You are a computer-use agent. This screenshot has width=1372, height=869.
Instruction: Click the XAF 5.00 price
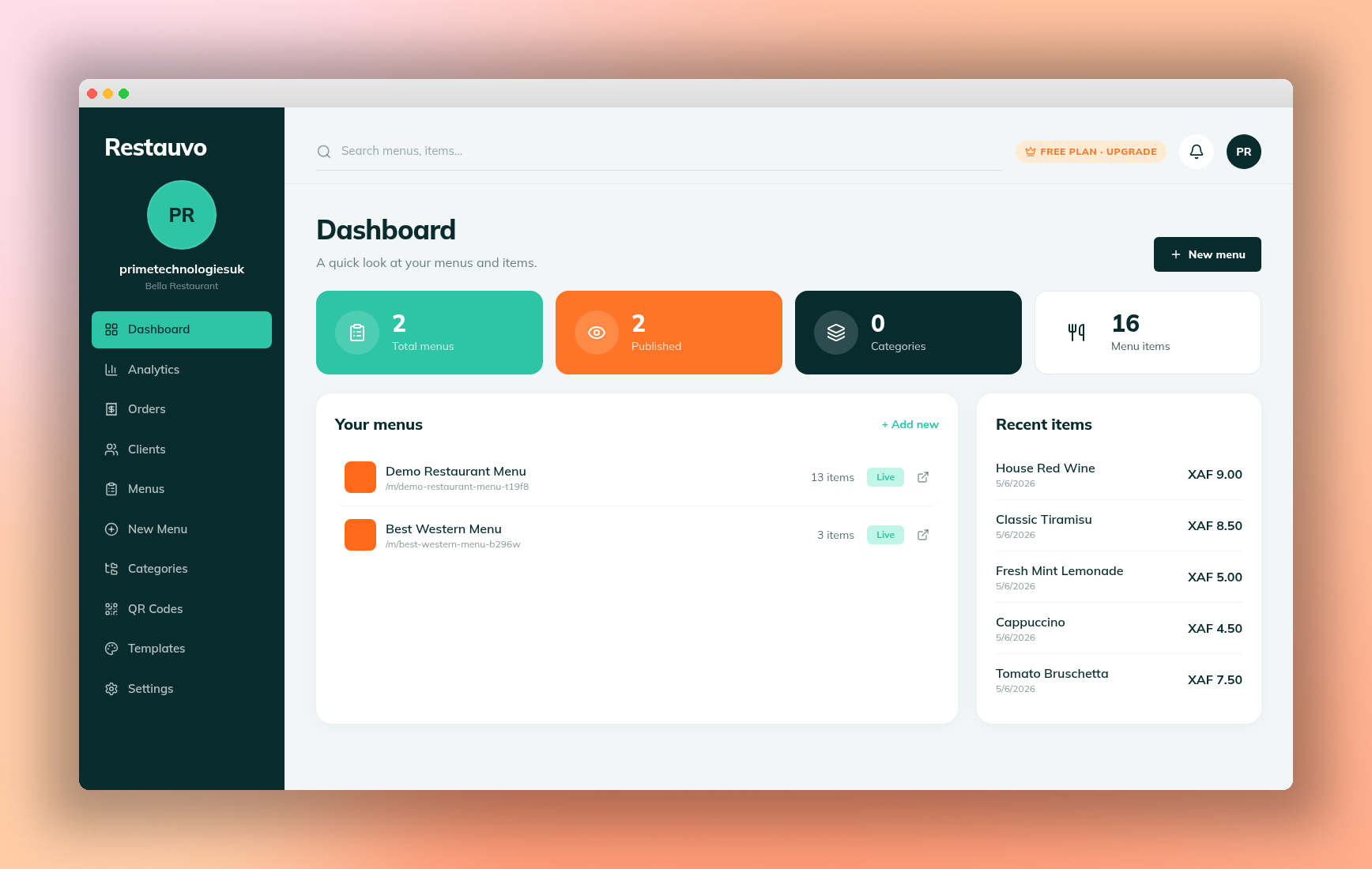tap(1215, 577)
